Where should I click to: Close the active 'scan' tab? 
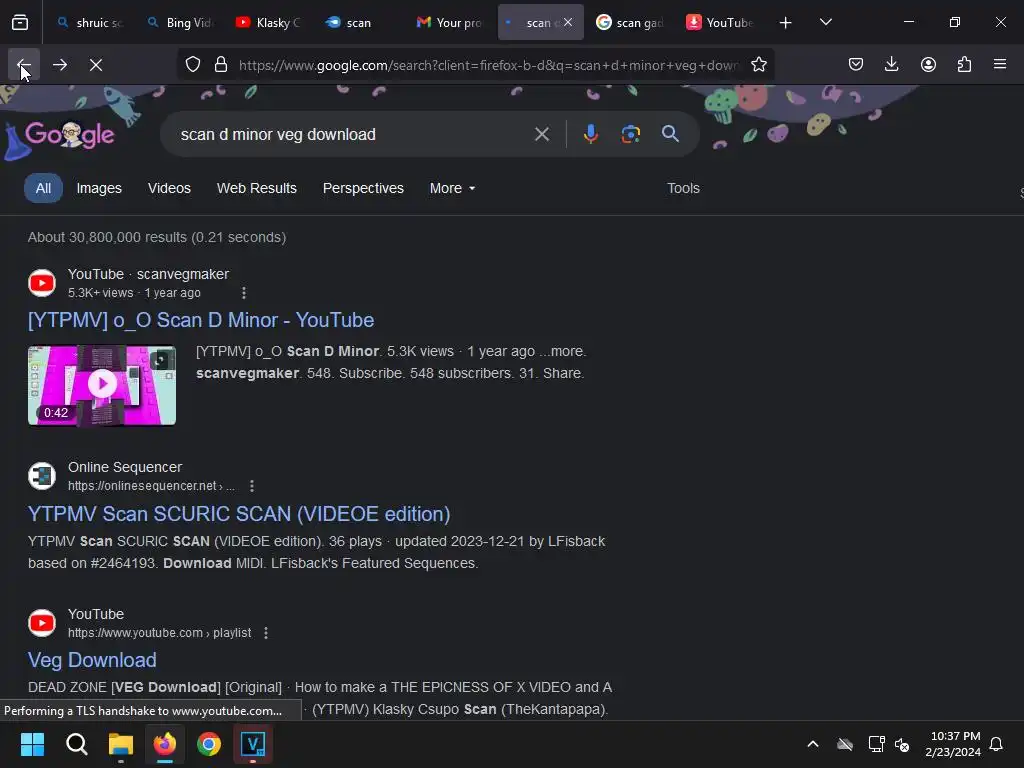coord(568,22)
